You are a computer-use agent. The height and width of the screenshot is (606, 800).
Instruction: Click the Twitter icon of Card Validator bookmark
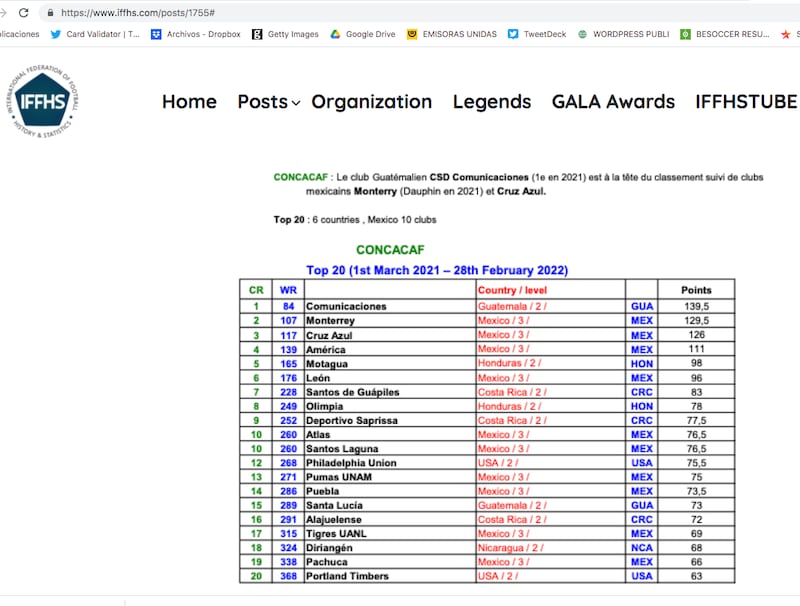(56, 34)
